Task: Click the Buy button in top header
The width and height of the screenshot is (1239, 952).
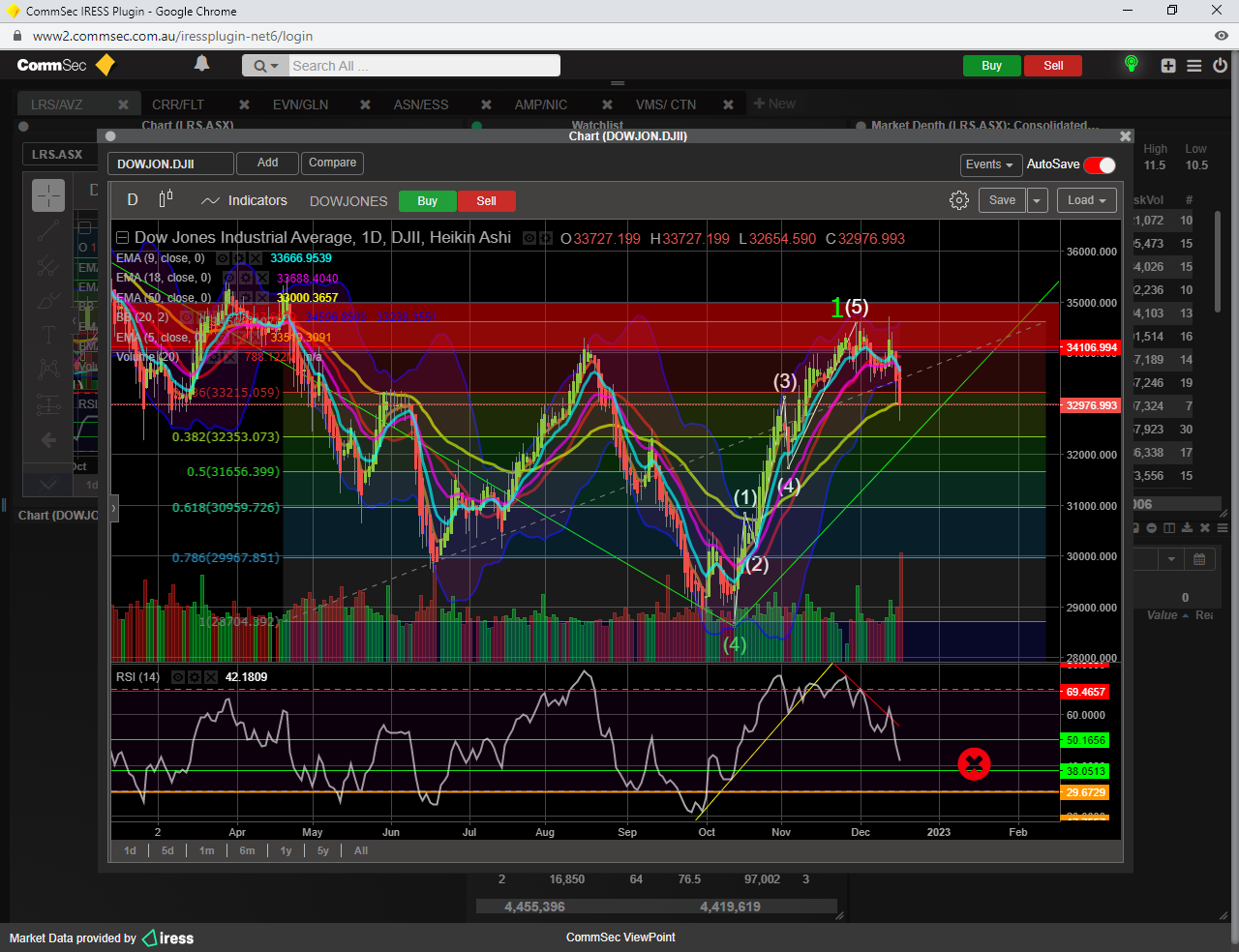Action: [x=991, y=66]
